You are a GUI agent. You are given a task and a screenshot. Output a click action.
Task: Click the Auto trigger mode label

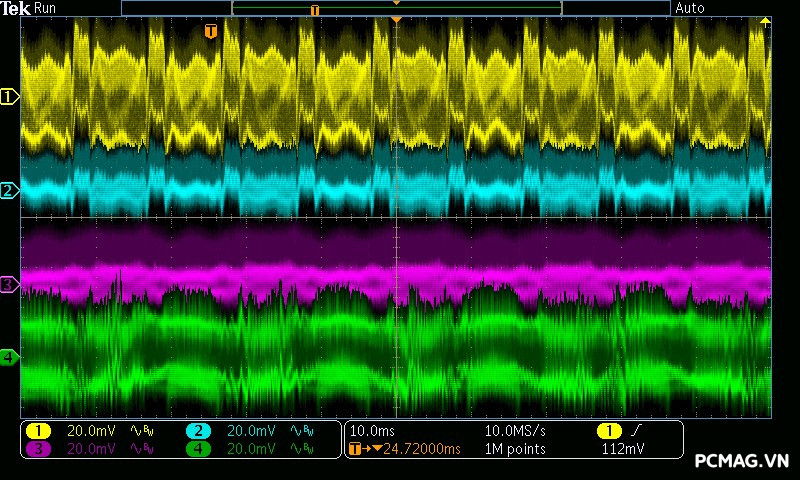tap(690, 8)
